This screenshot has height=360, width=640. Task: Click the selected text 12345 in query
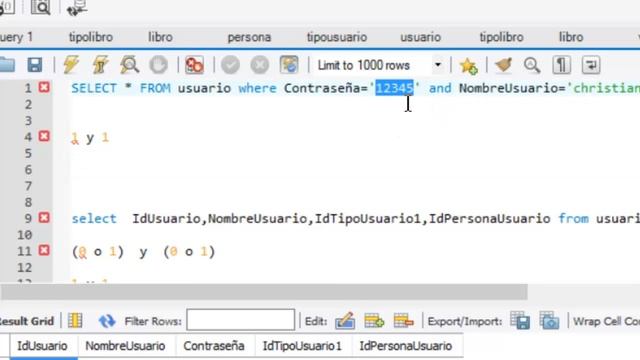pos(394,88)
